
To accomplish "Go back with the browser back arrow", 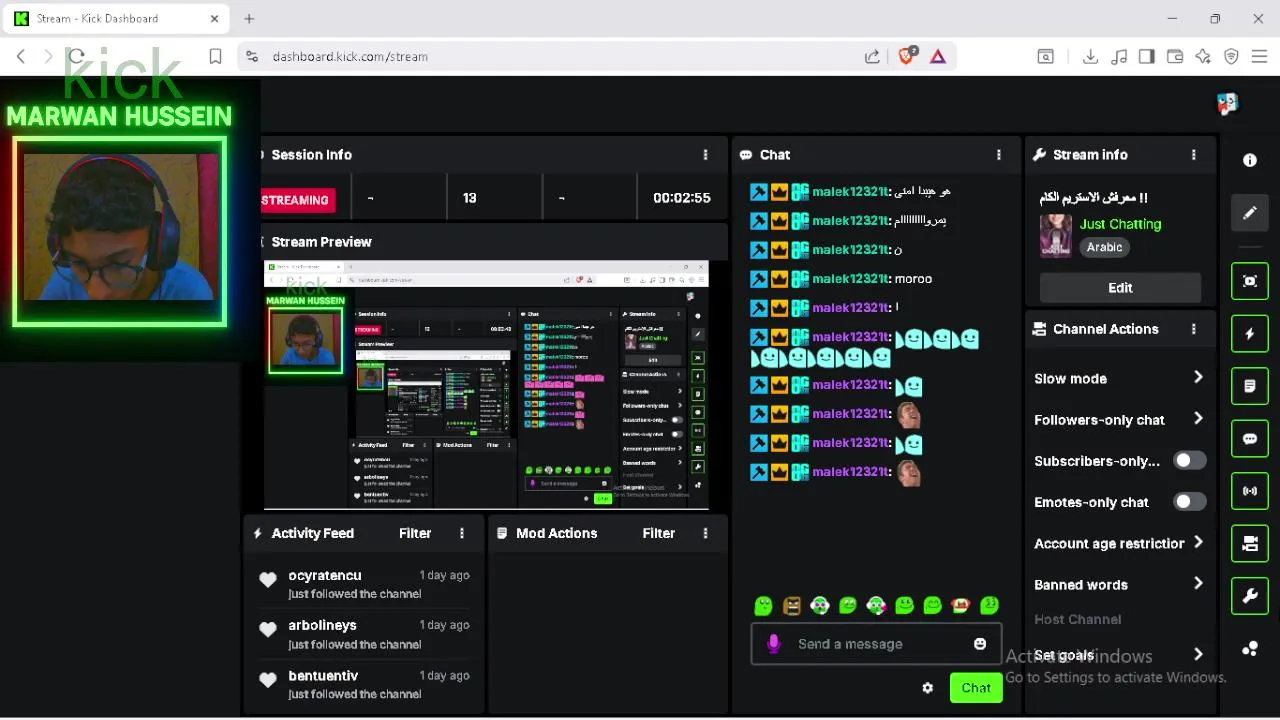I will click(21, 56).
